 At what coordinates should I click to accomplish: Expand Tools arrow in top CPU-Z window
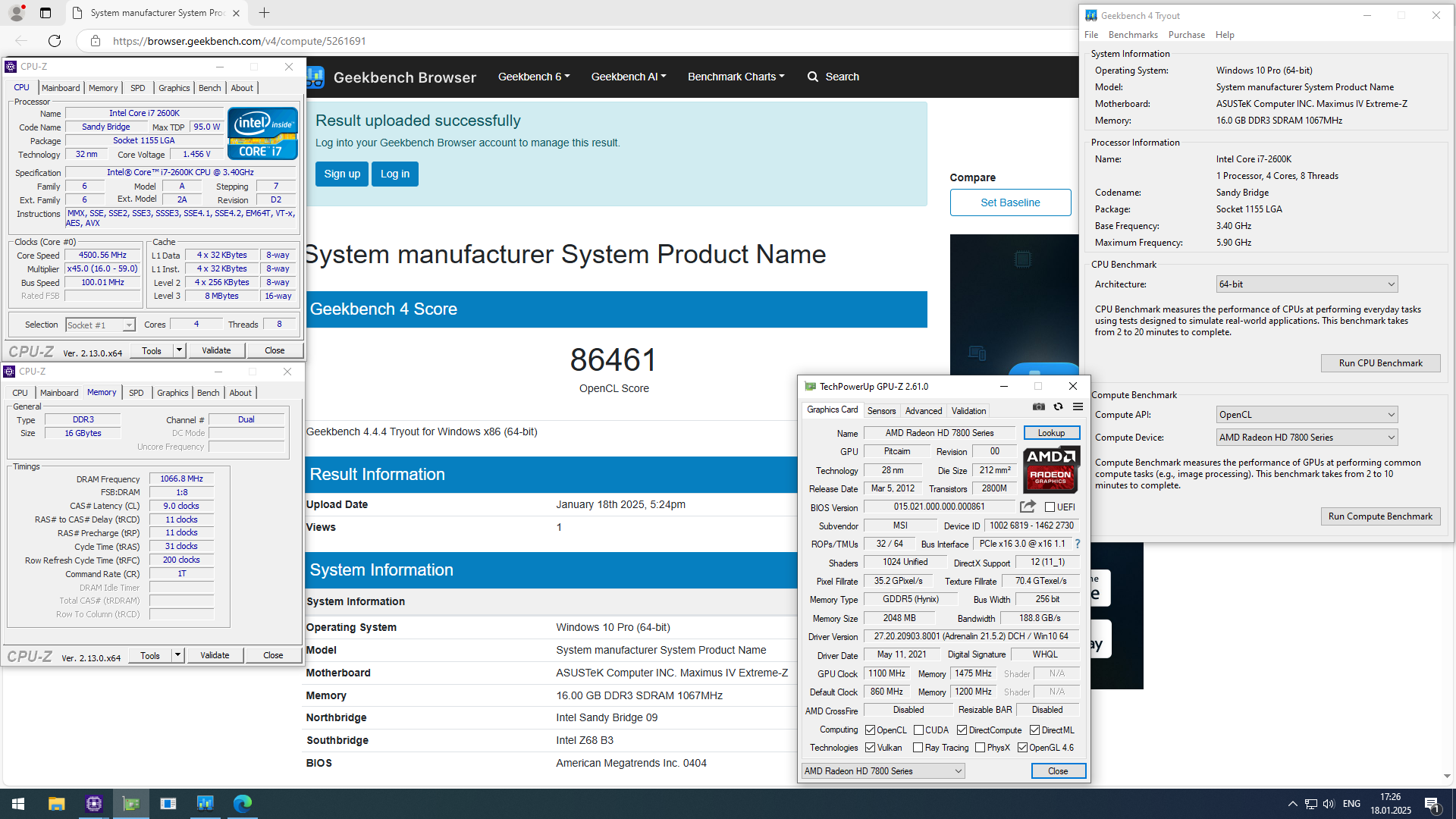179,350
